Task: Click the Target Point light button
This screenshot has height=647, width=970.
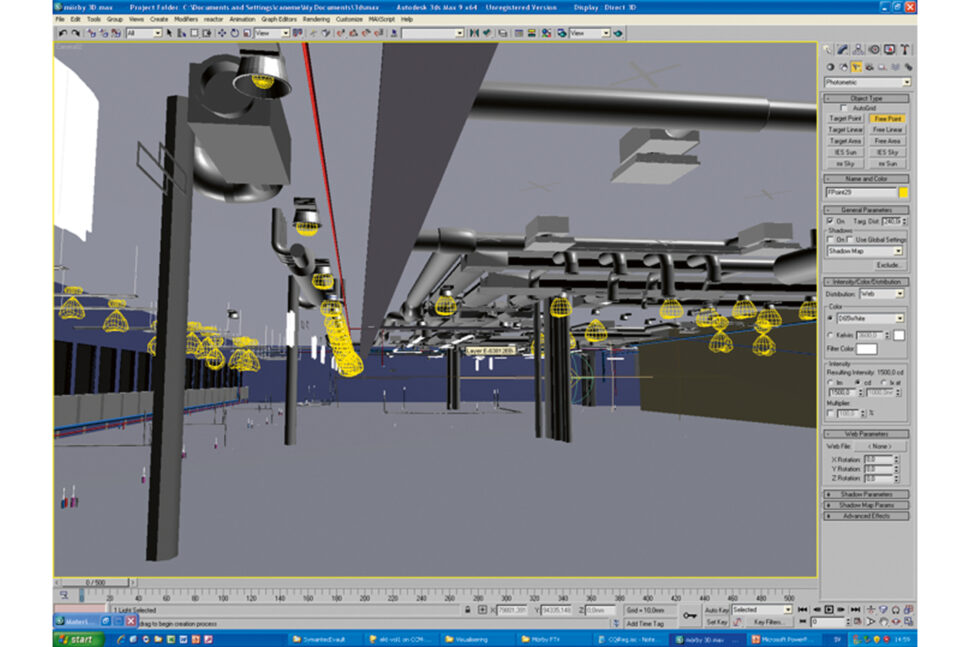Action: [845, 118]
